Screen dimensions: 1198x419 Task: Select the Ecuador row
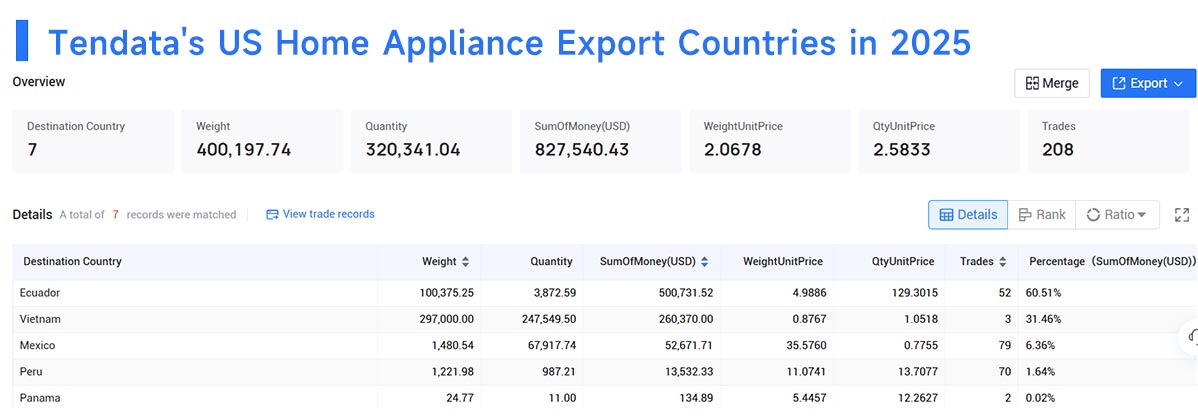(x=604, y=293)
